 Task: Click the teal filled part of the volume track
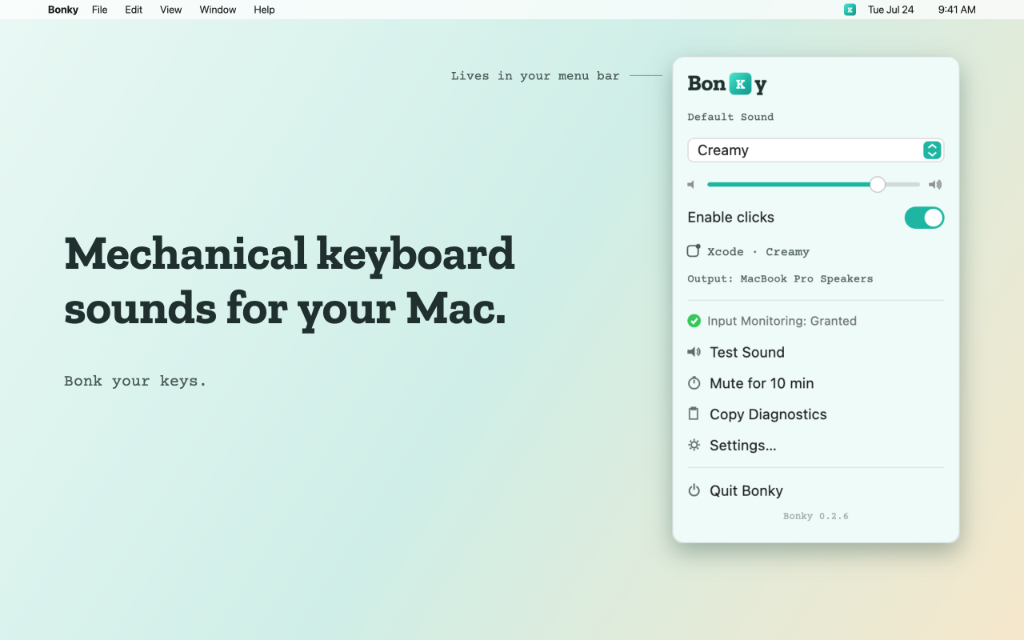[x=788, y=185]
